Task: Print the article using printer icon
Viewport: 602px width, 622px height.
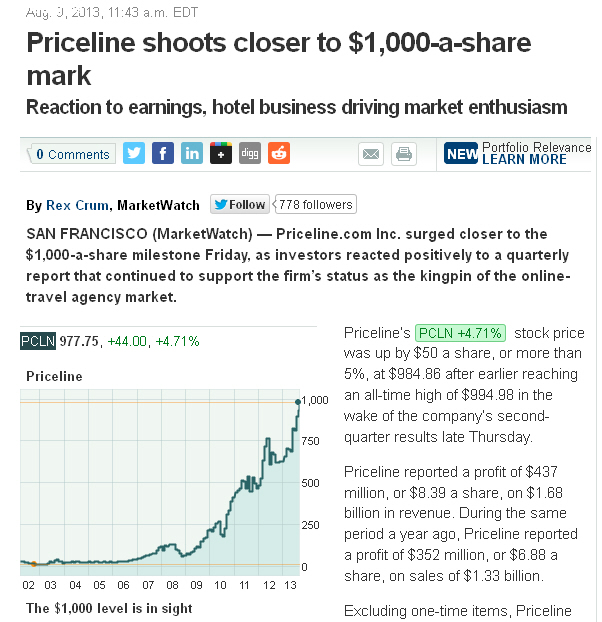Action: pos(403,154)
